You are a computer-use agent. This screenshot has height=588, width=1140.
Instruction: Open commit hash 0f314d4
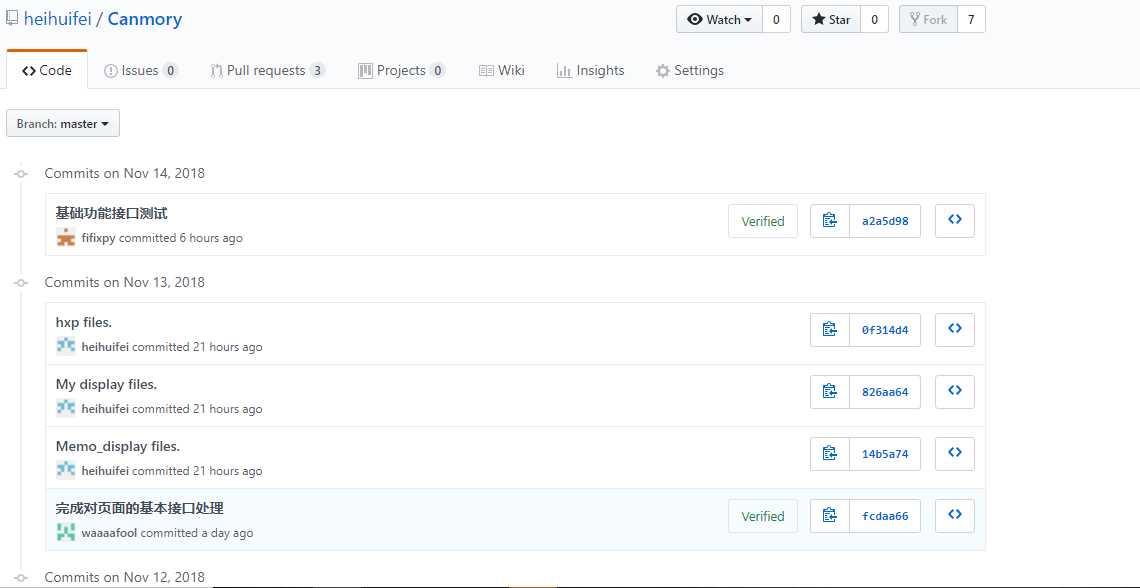885,330
